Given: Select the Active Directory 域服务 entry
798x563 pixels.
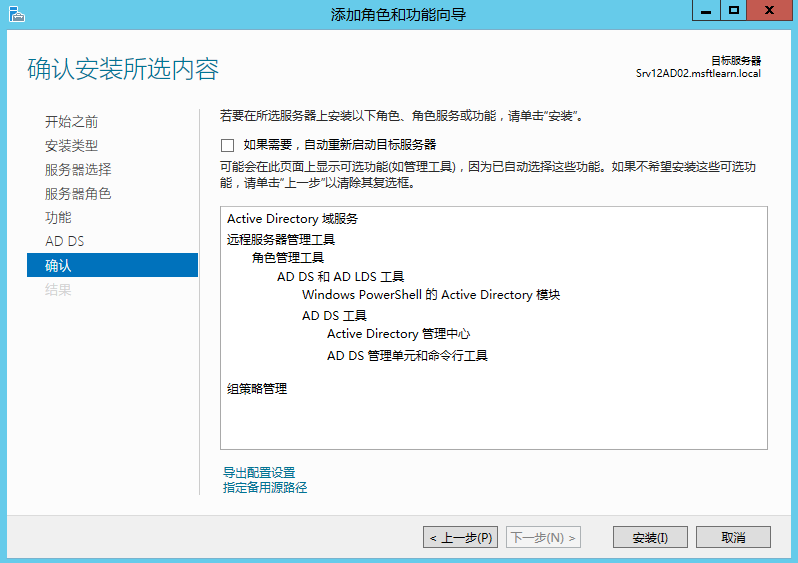Looking at the screenshot, I should click(x=293, y=219).
